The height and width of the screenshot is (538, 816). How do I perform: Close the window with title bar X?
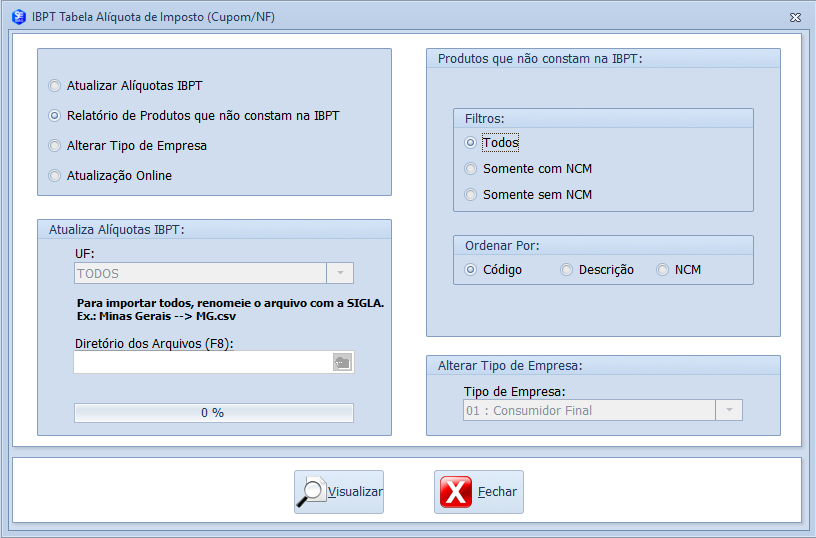click(x=795, y=17)
